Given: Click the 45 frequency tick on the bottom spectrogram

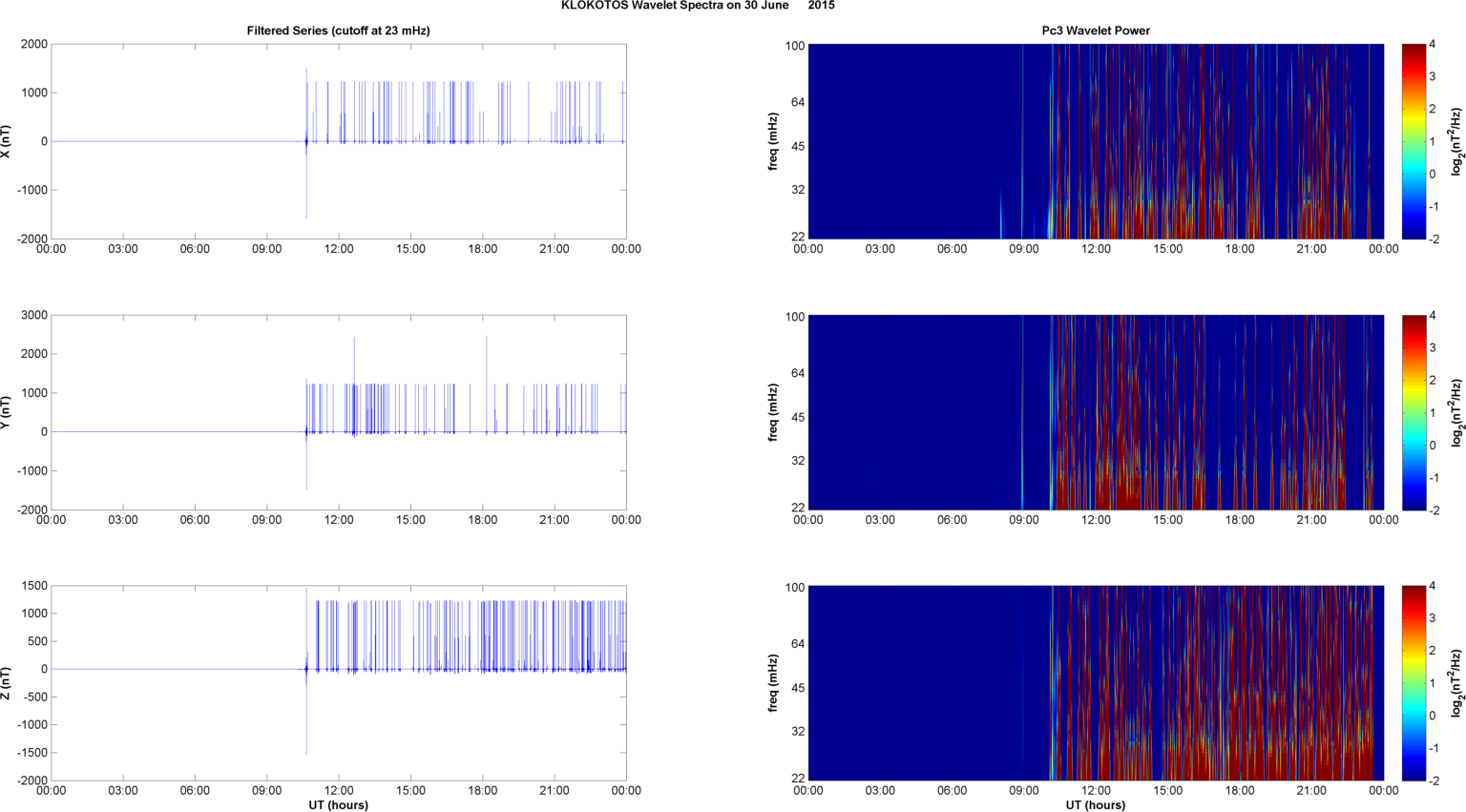Looking at the screenshot, I should pos(798,688).
